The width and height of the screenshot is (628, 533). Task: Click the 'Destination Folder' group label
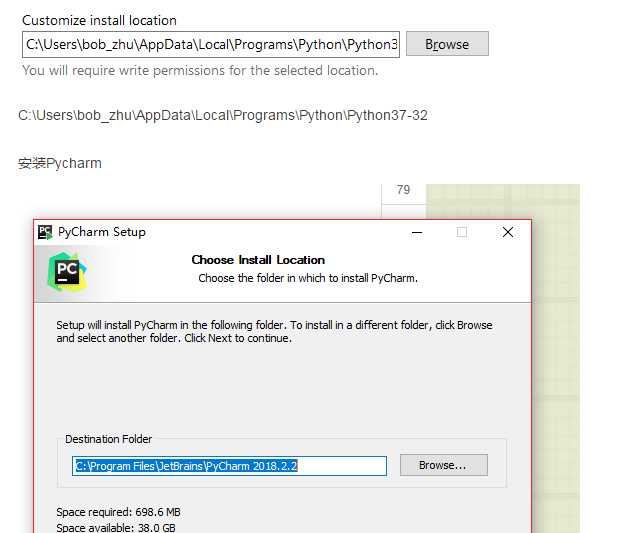coord(109,439)
